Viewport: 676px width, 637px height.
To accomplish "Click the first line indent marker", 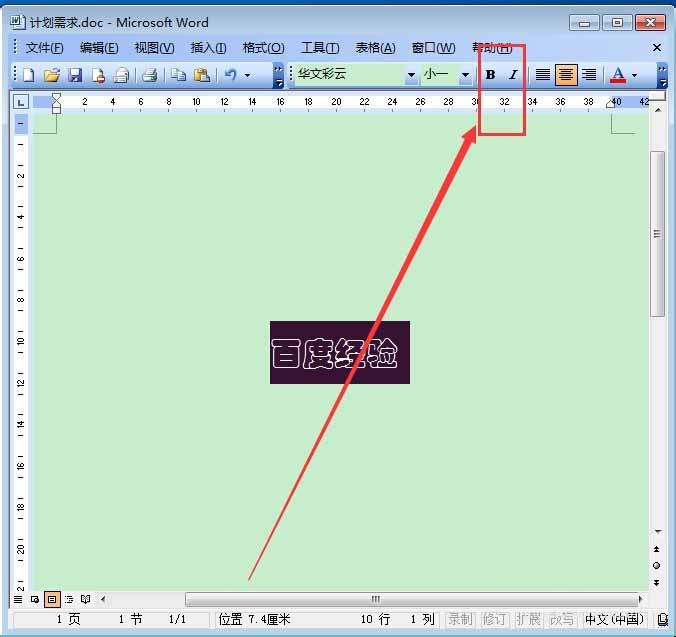I will click(x=56, y=97).
